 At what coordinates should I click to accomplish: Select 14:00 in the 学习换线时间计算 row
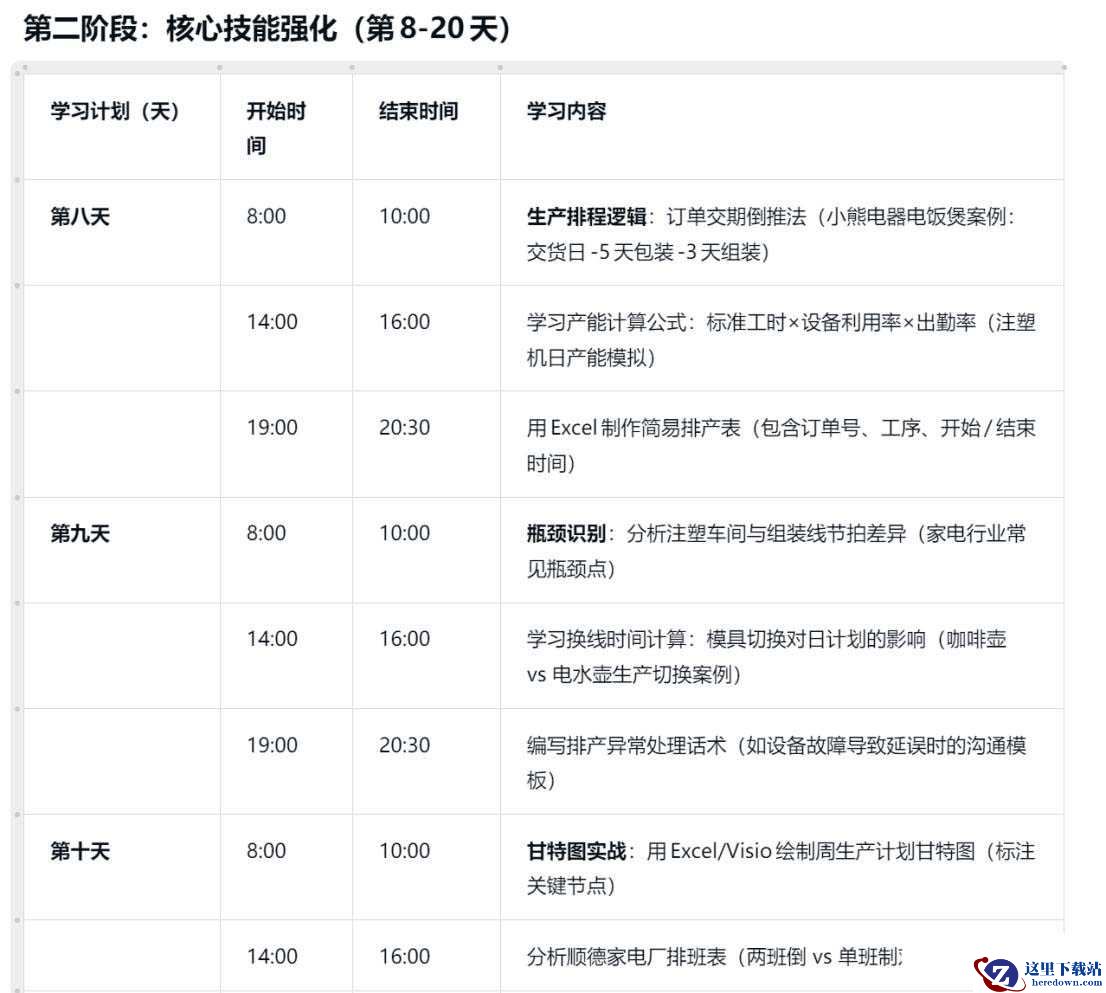pos(272,640)
